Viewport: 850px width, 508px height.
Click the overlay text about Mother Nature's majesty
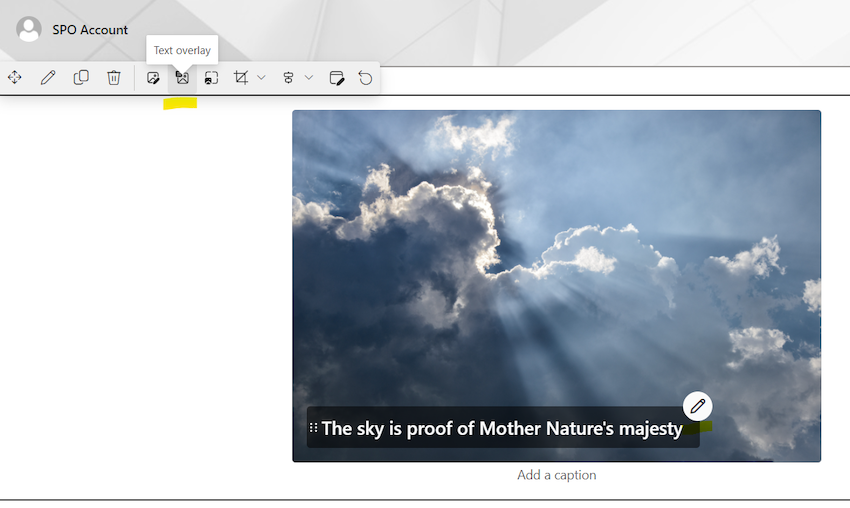coord(502,428)
